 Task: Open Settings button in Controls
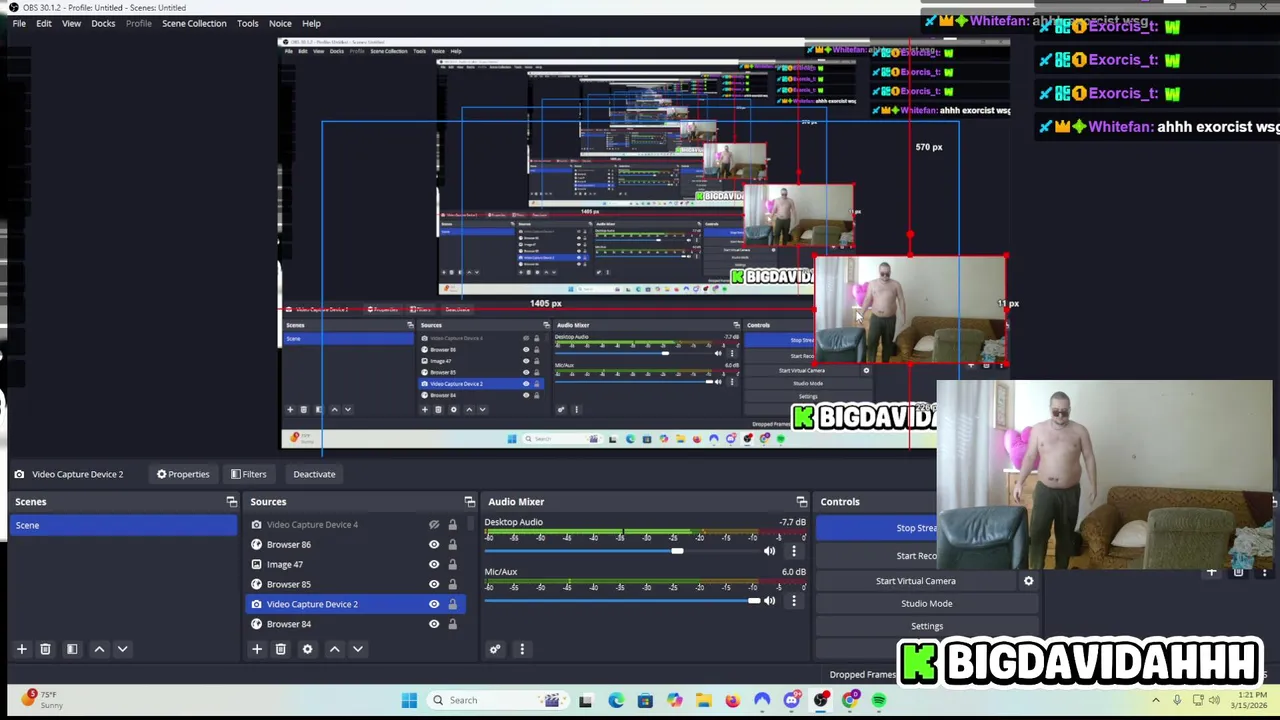[x=927, y=626]
